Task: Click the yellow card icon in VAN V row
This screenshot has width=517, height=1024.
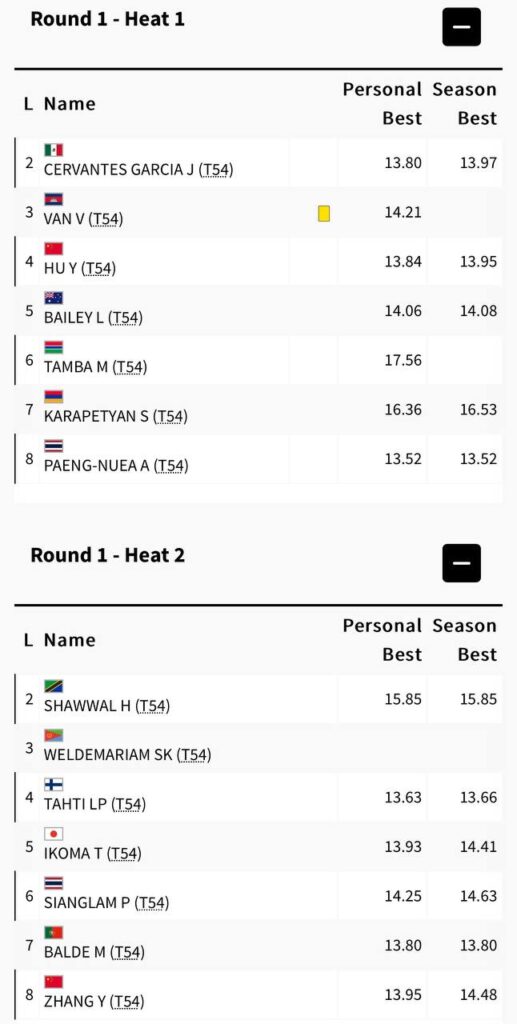Action: click(x=324, y=213)
